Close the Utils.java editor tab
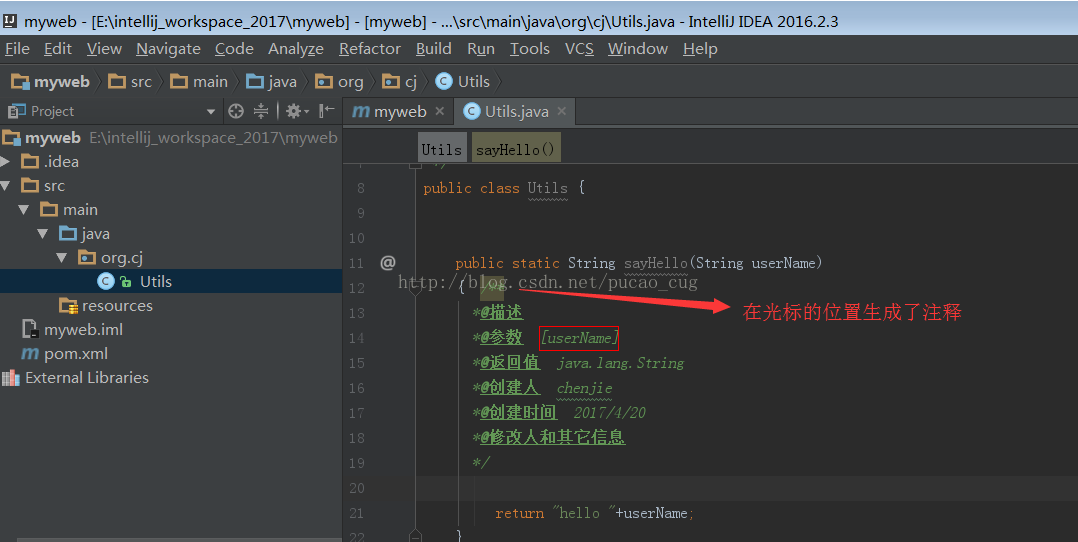The image size is (1078, 542). 562,111
